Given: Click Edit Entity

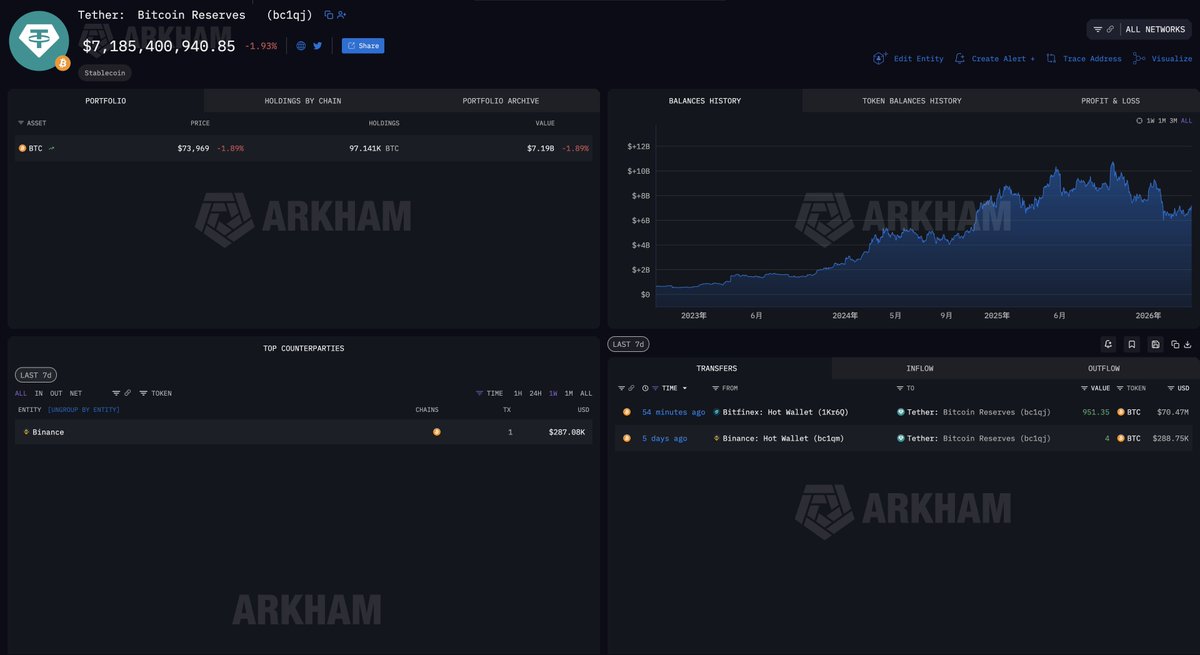Looking at the screenshot, I should (x=908, y=59).
